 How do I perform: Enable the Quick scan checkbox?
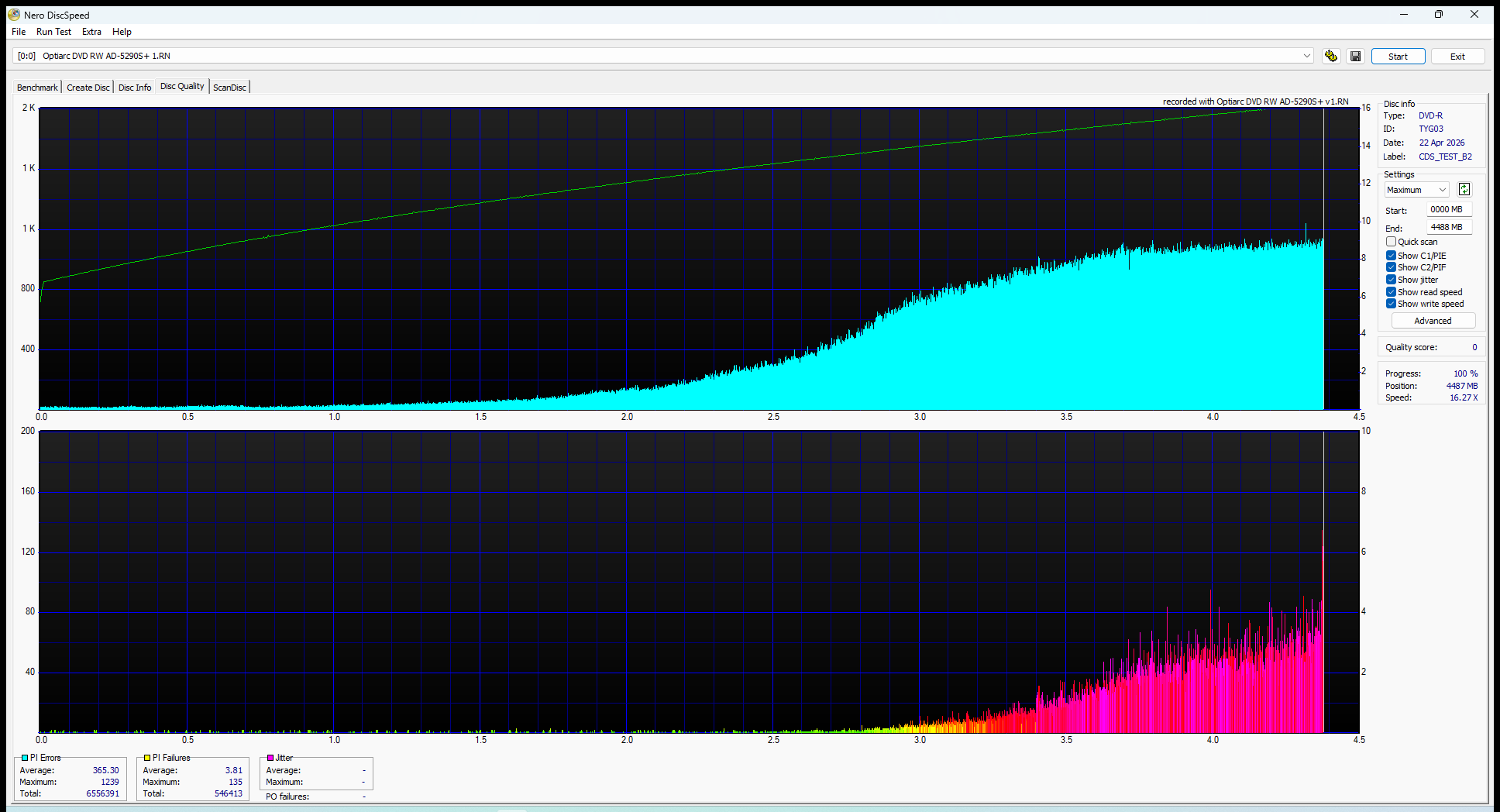click(1391, 242)
